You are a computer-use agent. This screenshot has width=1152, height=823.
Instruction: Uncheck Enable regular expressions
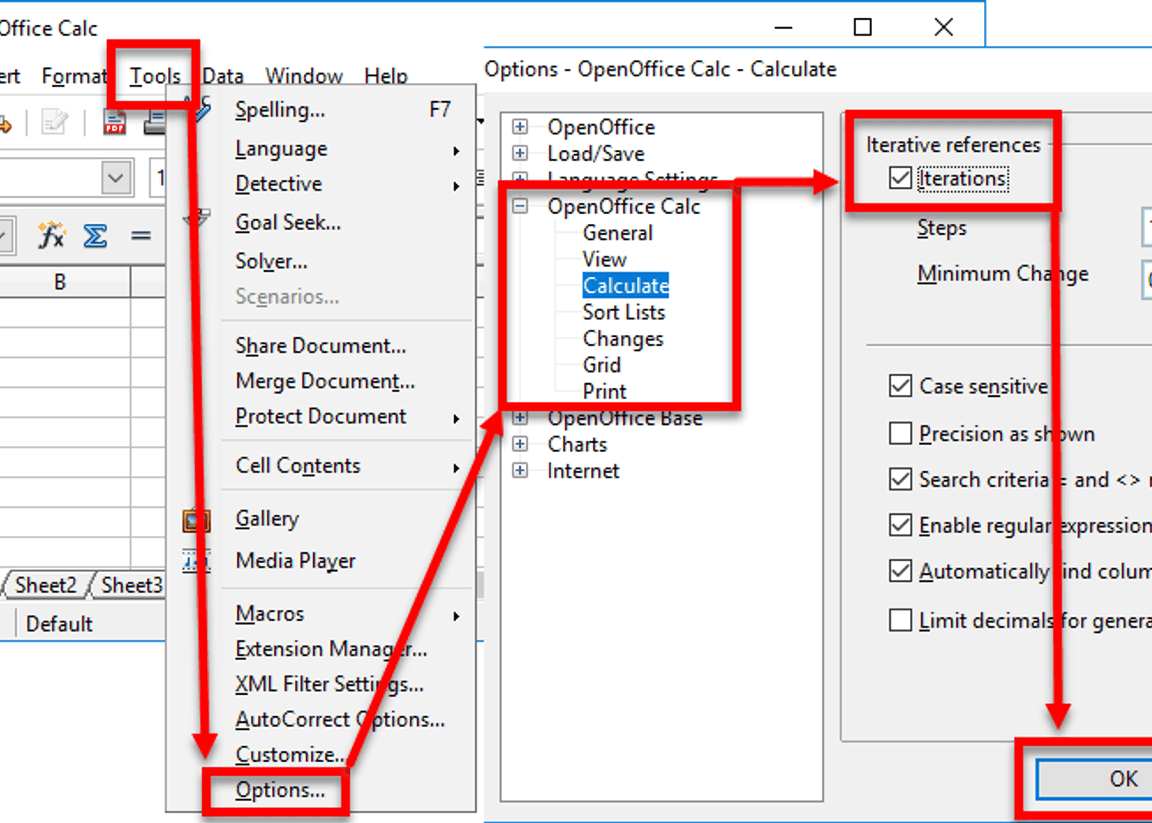click(x=900, y=525)
